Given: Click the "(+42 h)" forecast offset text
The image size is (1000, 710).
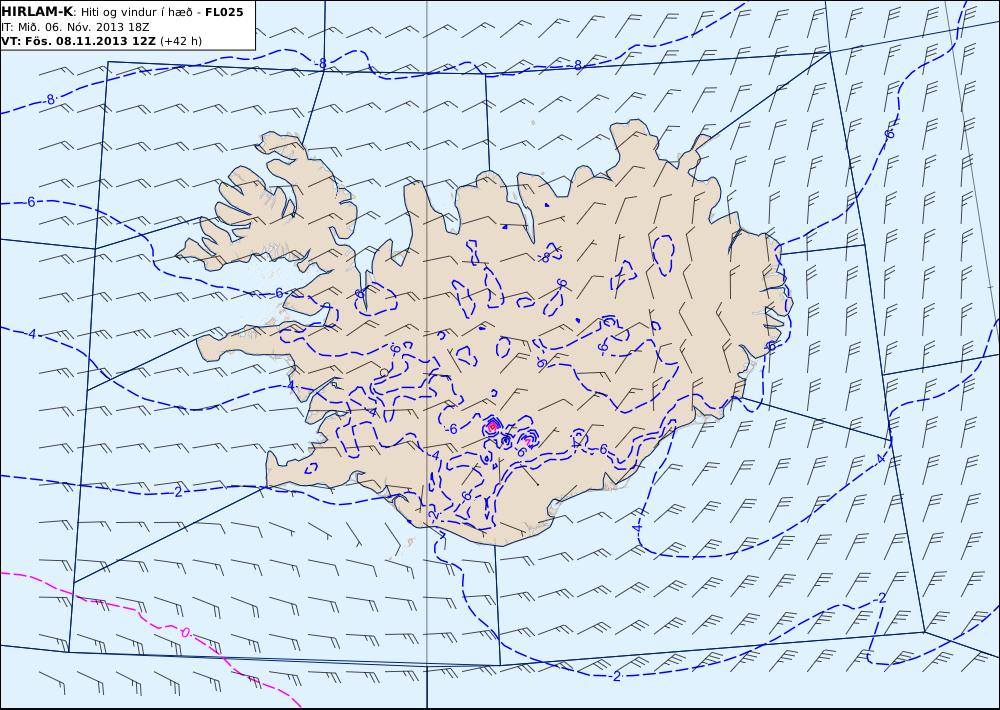Looking at the screenshot, I should coord(181,41).
